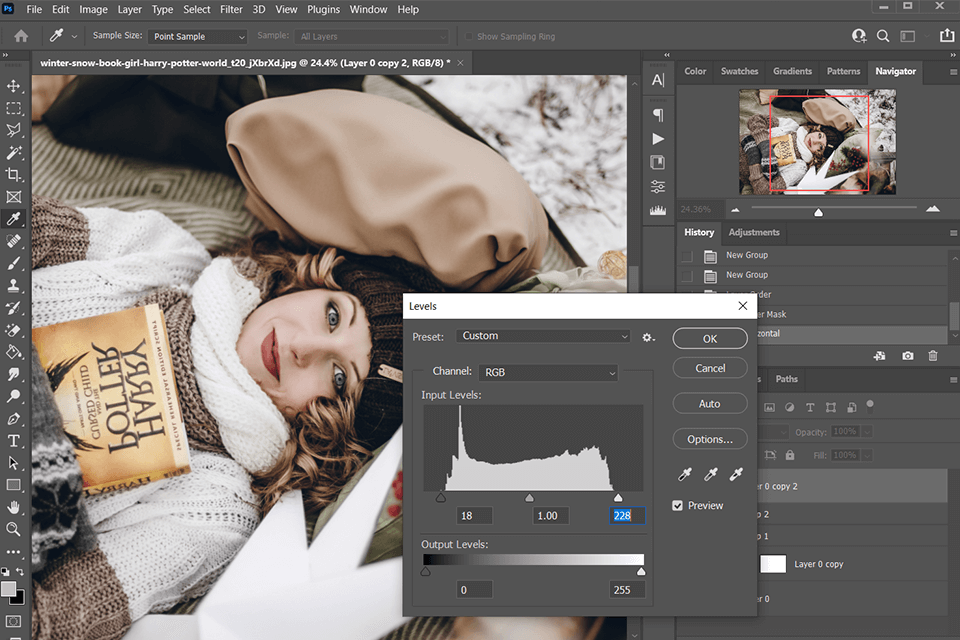This screenshot has height=640, width=960.
Task: Activate the Zoom tool in the toolbar
Action: [x=14, y=529]
